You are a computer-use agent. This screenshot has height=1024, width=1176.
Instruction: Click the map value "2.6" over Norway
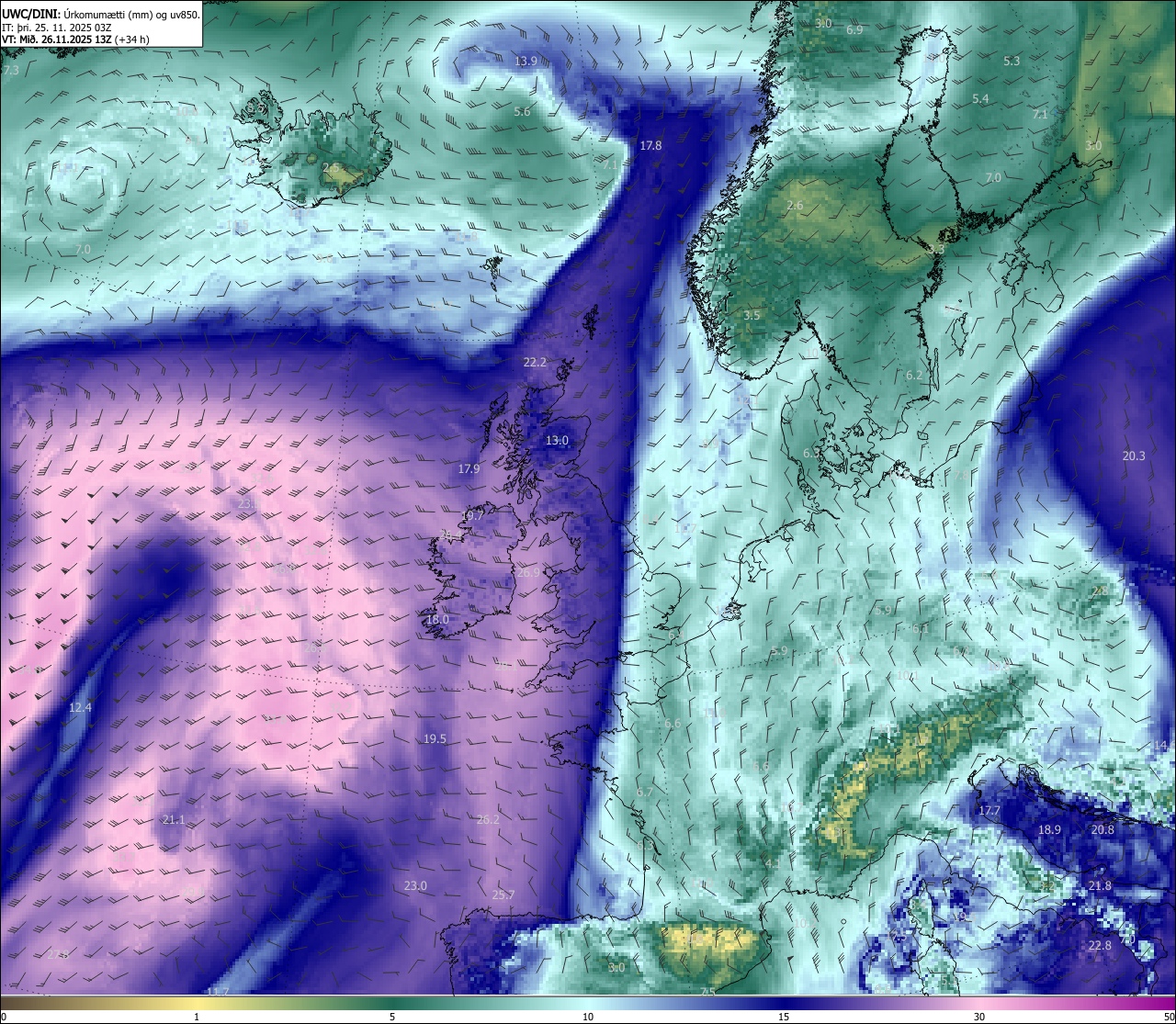tap(795, 205)
